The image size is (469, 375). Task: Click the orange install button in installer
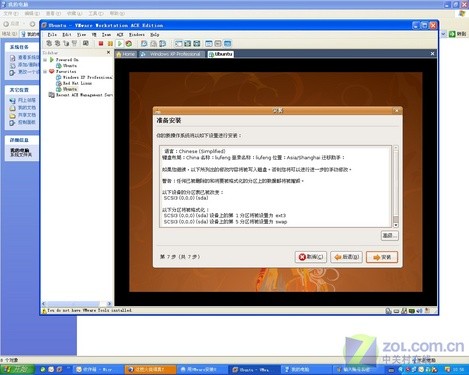(382, 257)
